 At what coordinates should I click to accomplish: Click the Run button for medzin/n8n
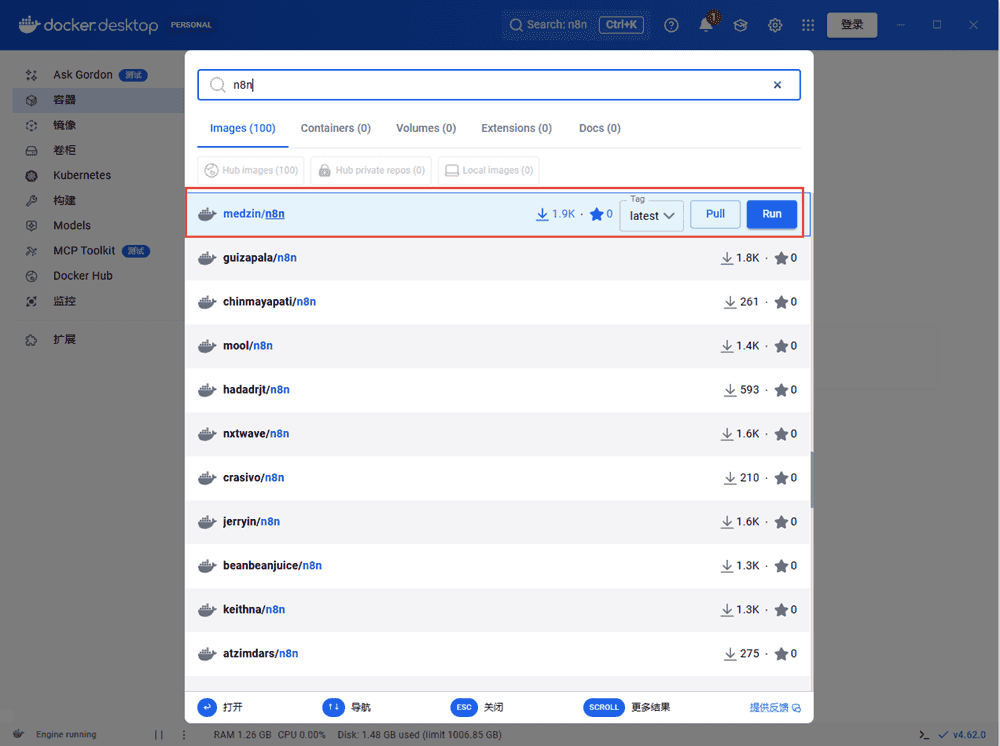tap(771, 214)
